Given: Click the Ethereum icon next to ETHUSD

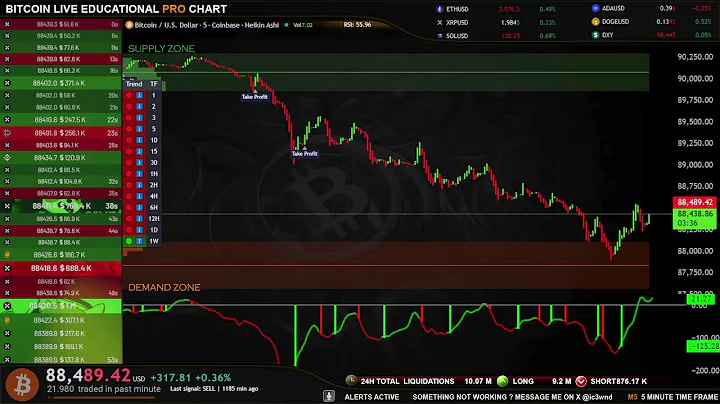Looking at the screenshot, I should click(439, 9).
